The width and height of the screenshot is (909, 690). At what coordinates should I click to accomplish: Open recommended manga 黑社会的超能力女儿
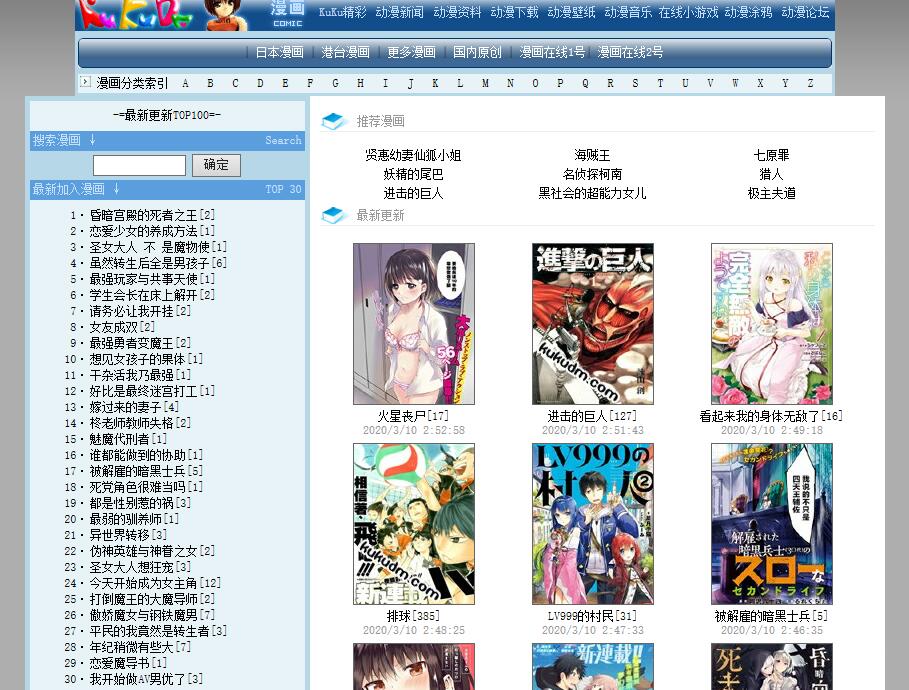click(592, 194)
